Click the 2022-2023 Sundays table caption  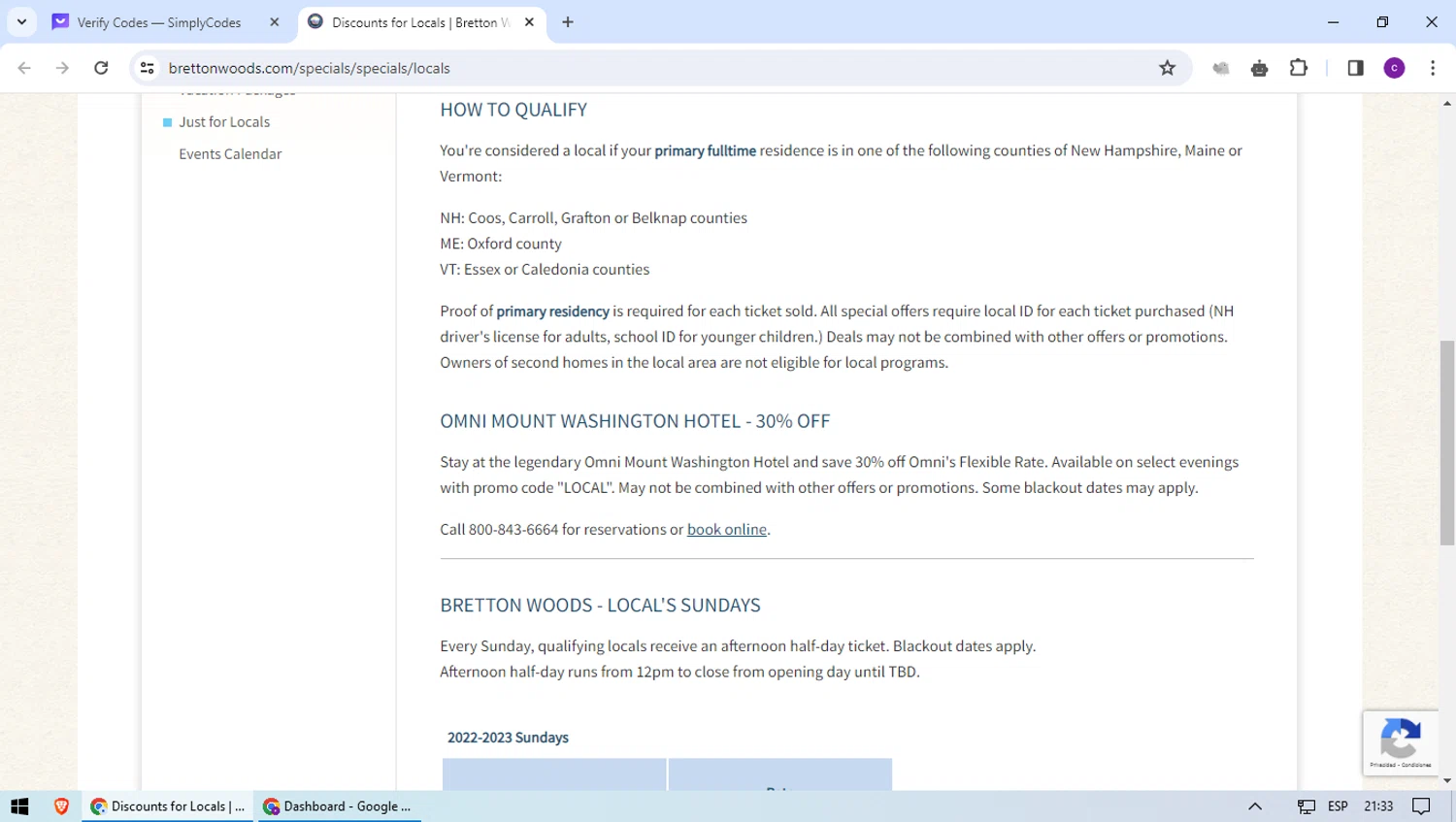(508, 738)
